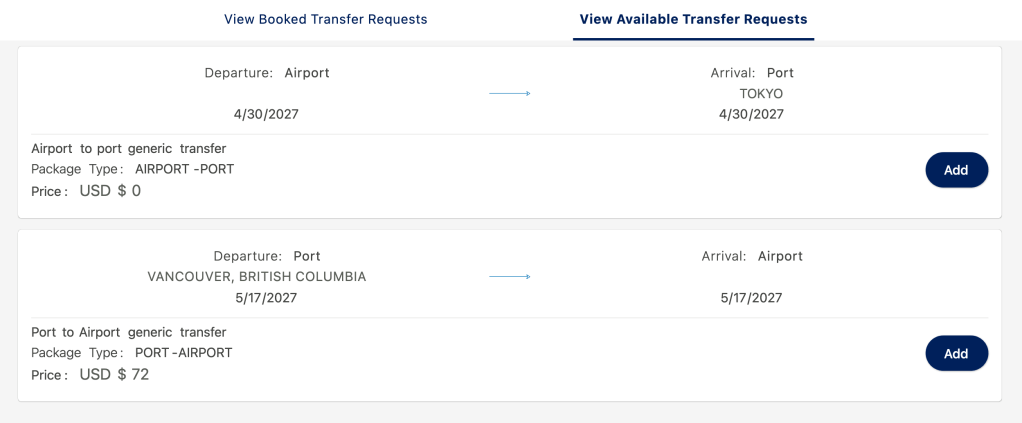Click the 4/30/2027 arrival date
Image resolution: width=1022 pixels, height=423 pixels.
[751, 114]
